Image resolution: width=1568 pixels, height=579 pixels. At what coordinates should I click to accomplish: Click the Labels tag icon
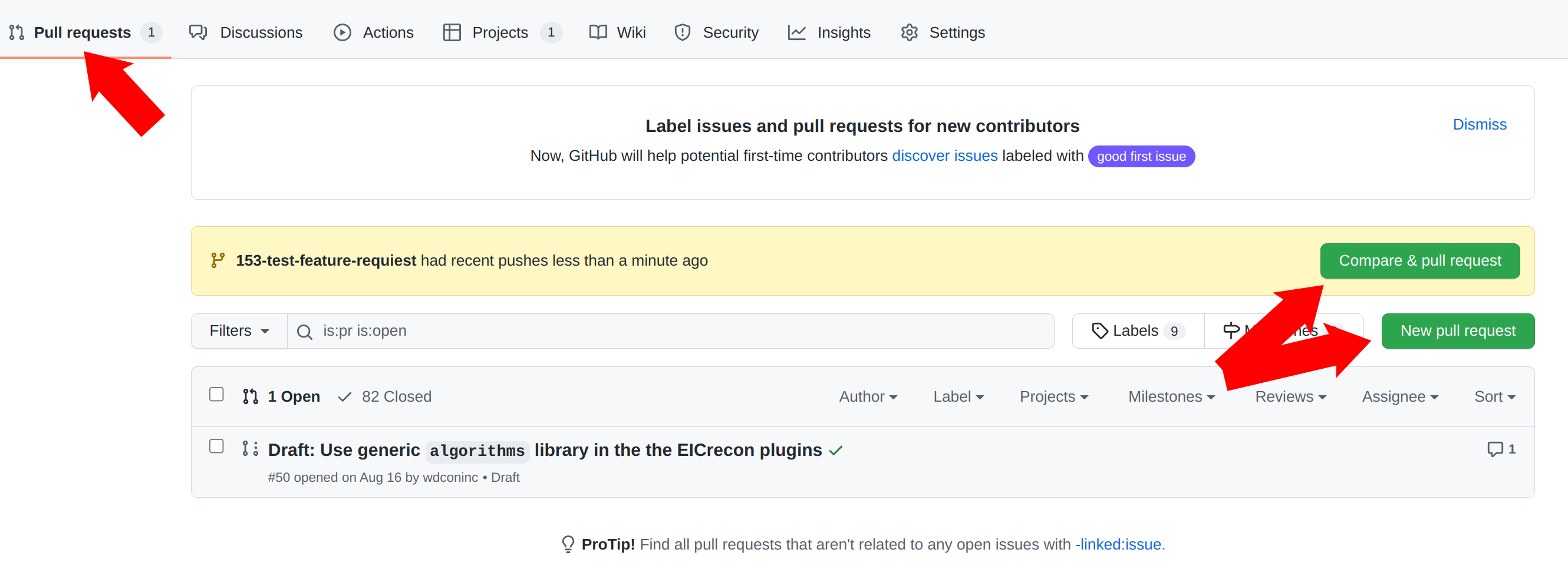click(1099, 331)
